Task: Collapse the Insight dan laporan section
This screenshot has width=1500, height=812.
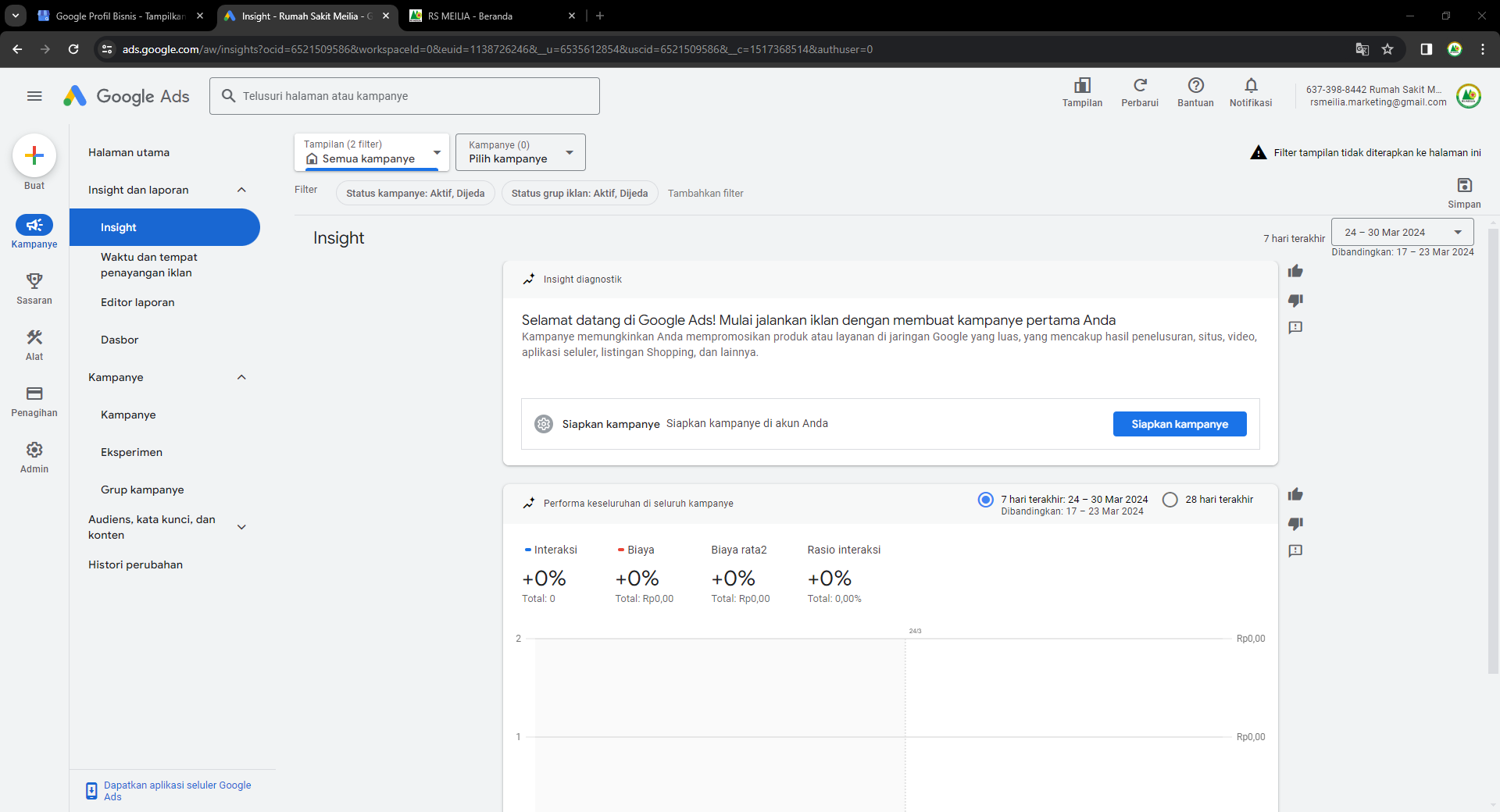Action: (241, 190)
